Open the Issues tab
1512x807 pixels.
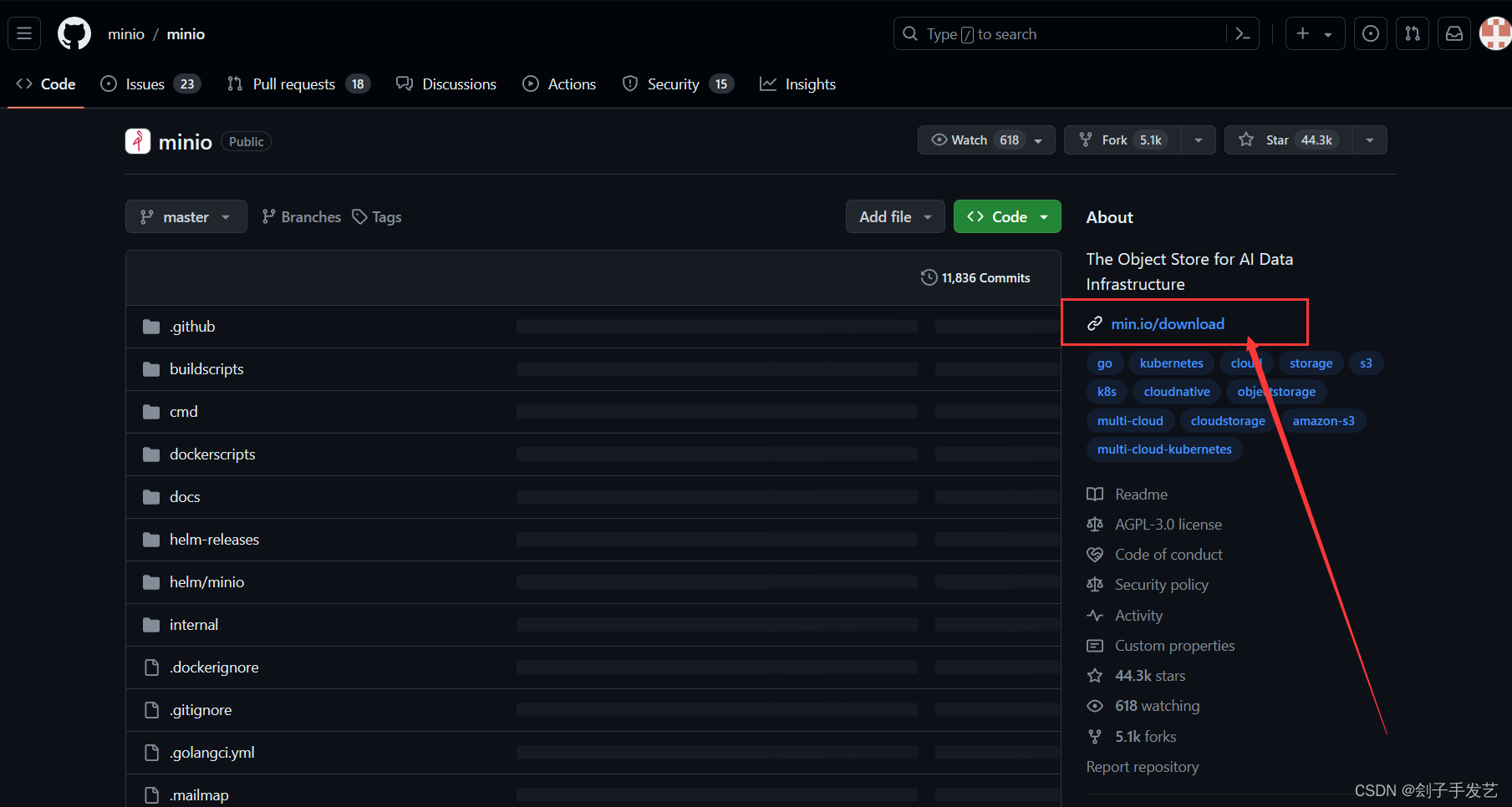tap(150, 84)
